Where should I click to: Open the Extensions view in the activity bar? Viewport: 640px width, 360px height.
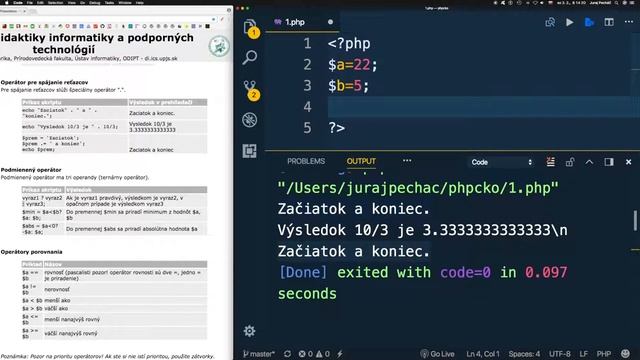250,151
